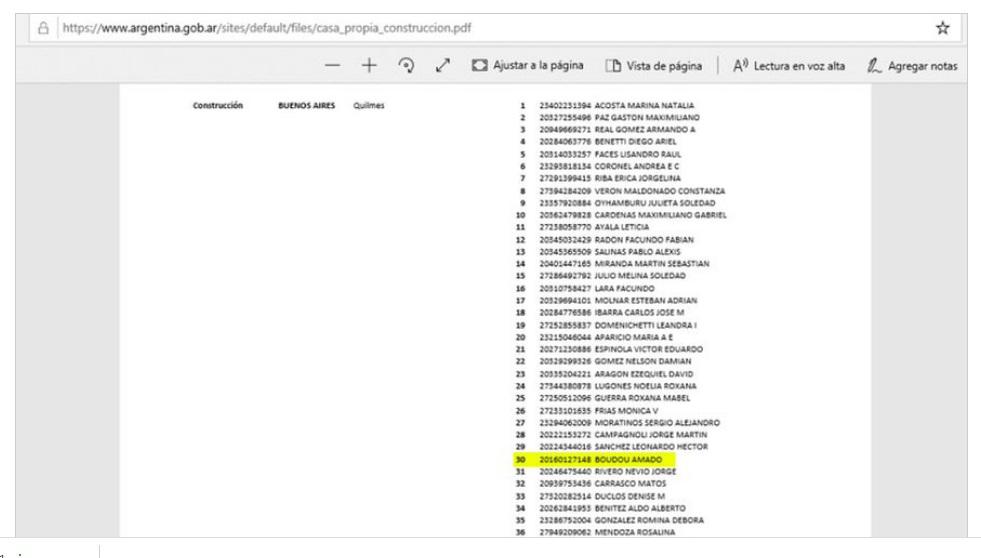Click name CARRASCO MATOS

tap(631, 484)
